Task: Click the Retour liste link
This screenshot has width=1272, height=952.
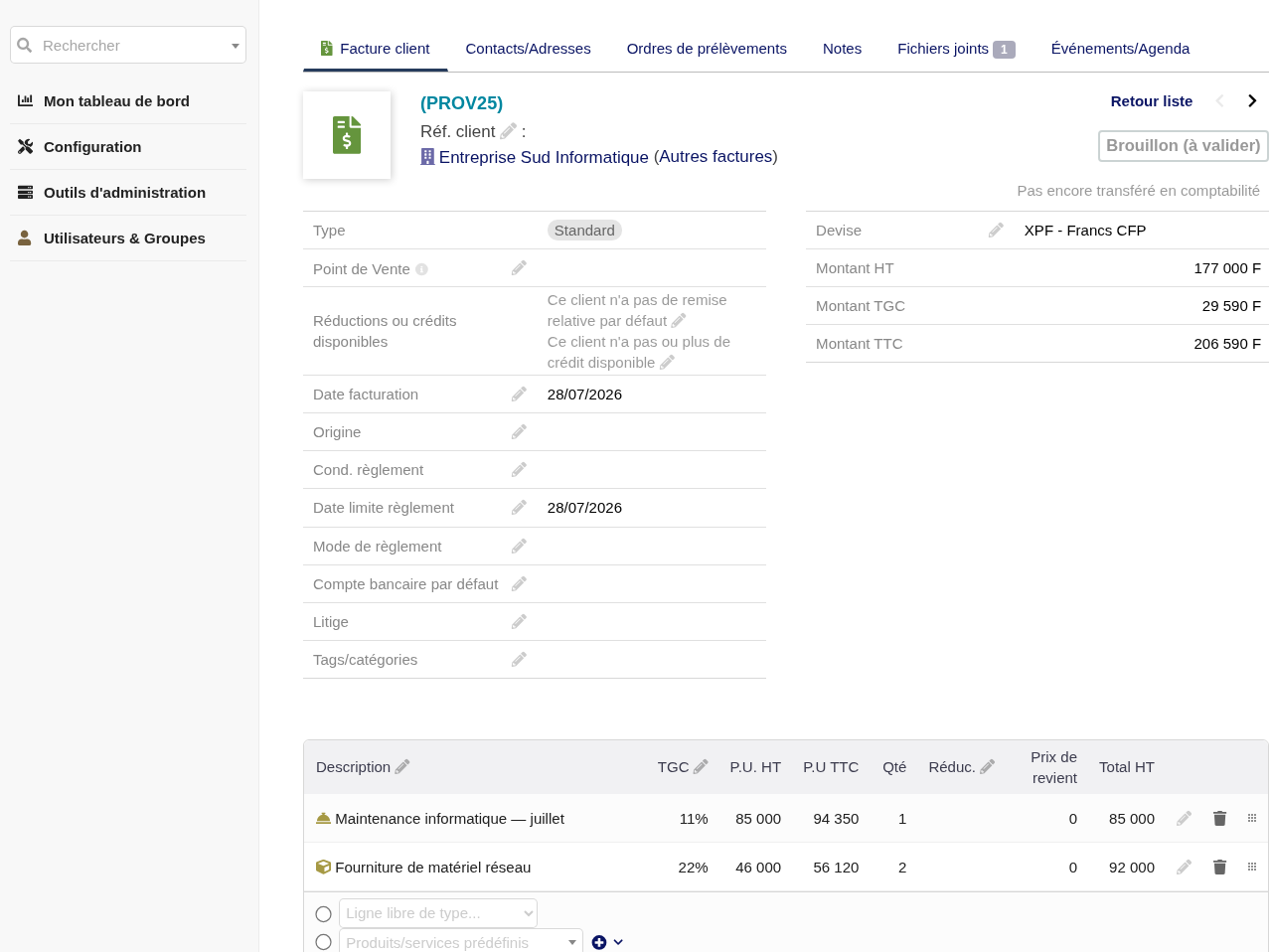Action: pyautogui.click(x=1151, y=101)
